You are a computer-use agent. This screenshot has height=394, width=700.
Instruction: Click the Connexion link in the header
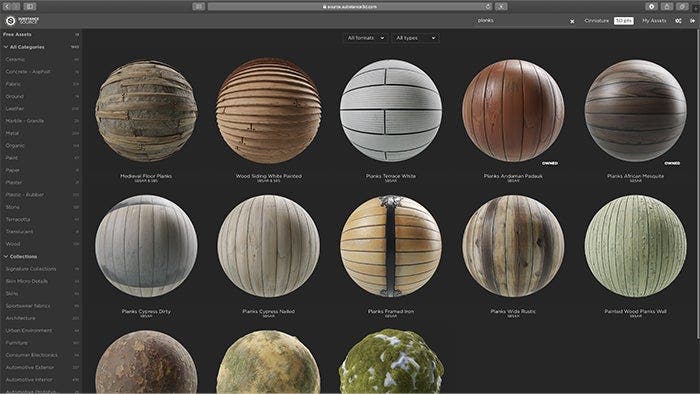click(x=596, y=21)
